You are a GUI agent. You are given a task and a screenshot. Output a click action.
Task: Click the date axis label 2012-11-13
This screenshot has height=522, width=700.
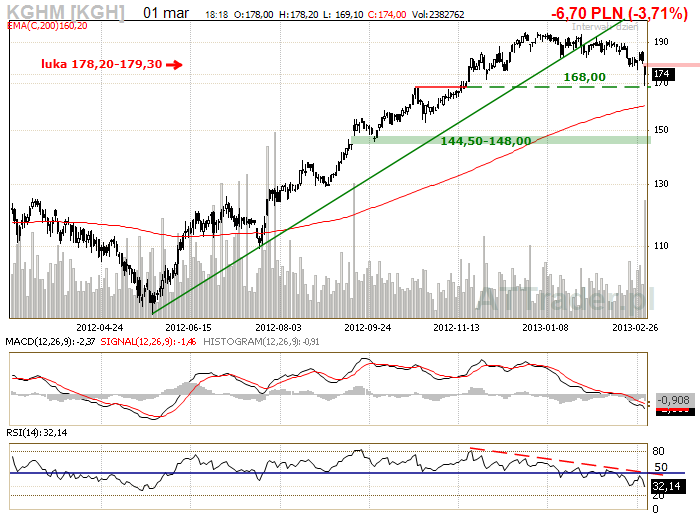point(456,328)
